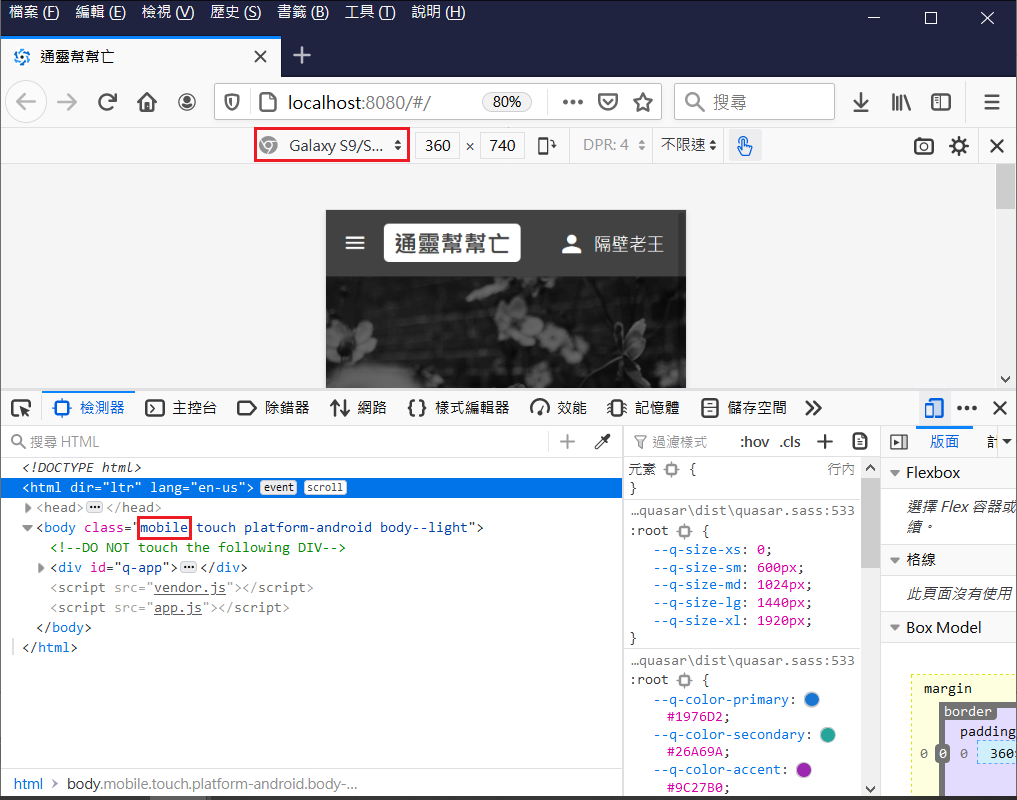
Task: Switch to the 除錯器 debugger tab
Action: [x=273, y=408]
